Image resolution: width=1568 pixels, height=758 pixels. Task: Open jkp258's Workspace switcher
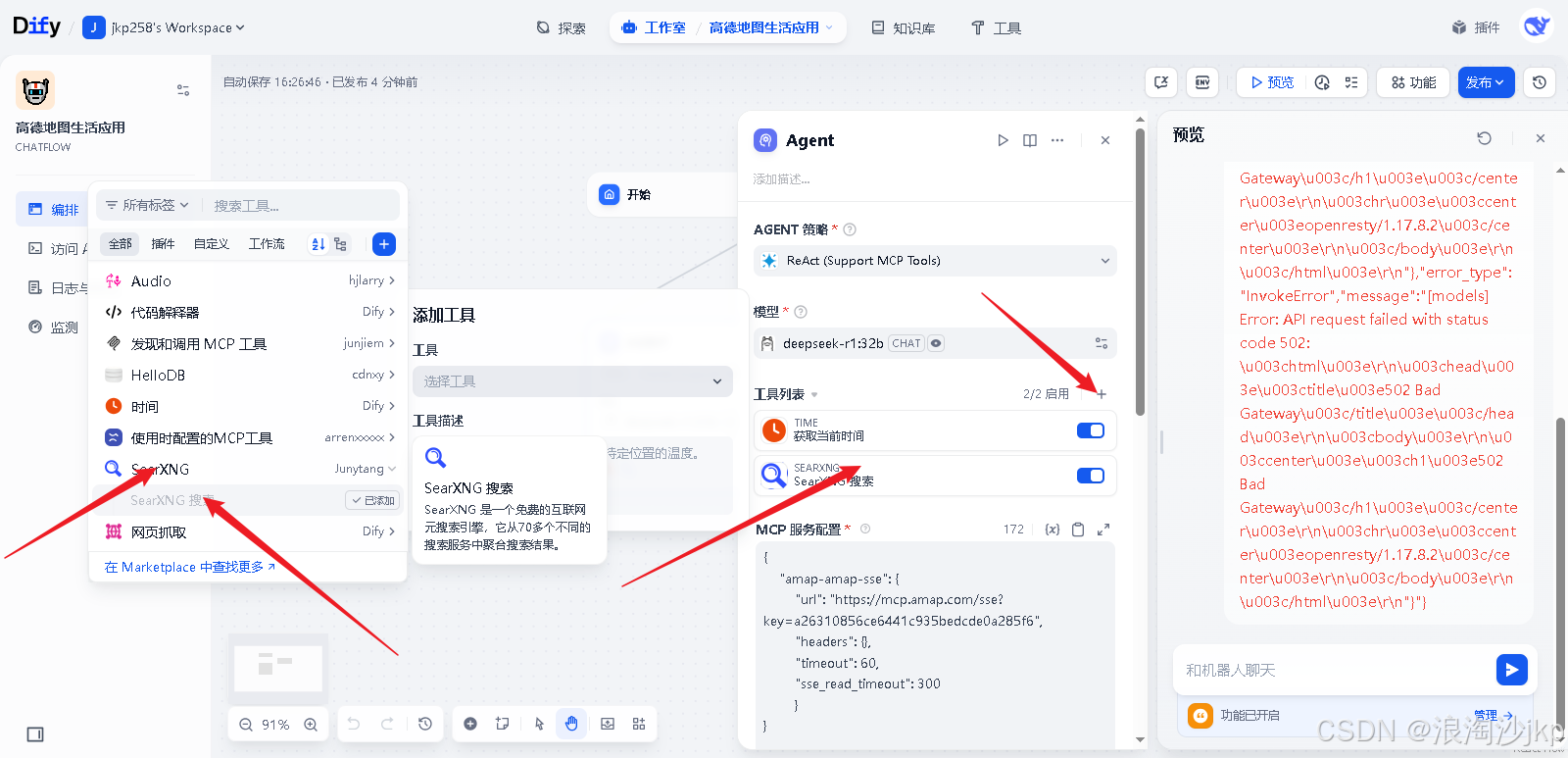(x=165, y=27)
